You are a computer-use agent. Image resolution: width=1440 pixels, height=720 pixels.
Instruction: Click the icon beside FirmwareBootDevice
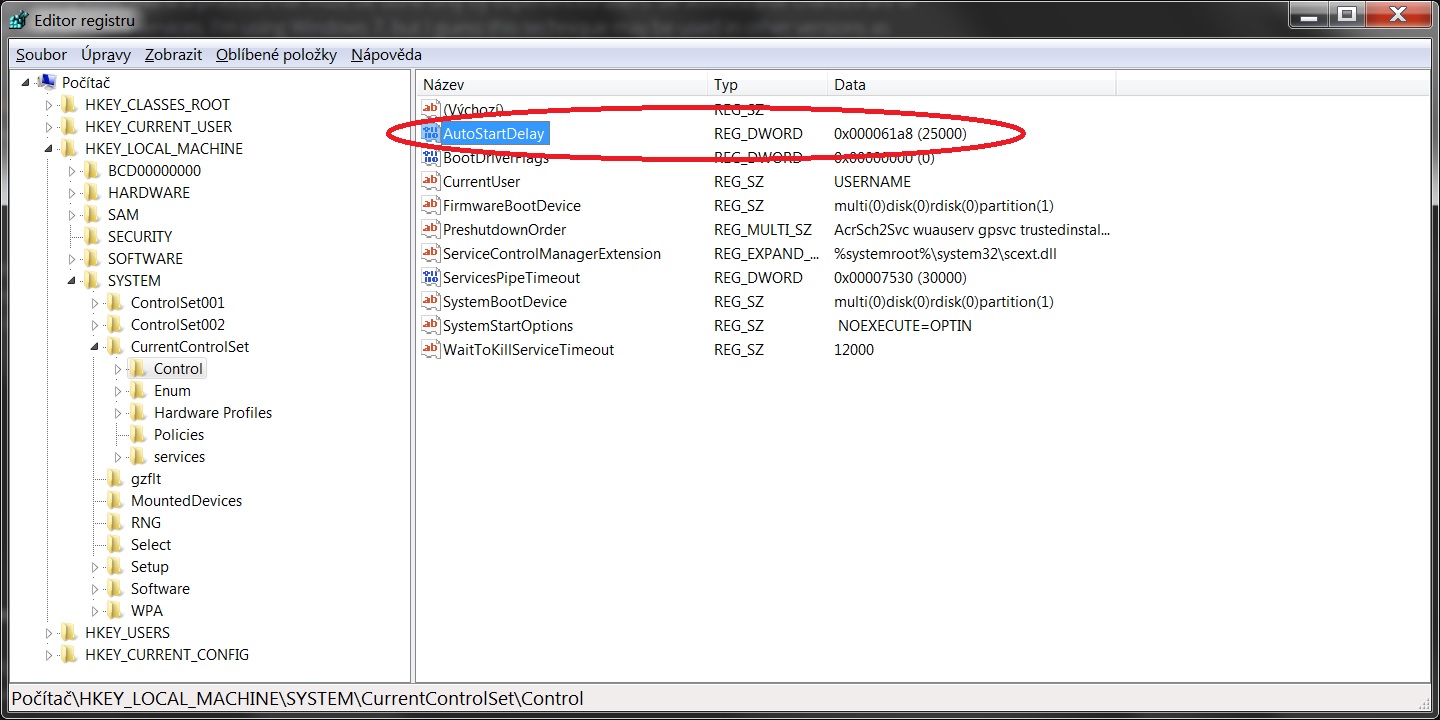(x=431, y=205)
